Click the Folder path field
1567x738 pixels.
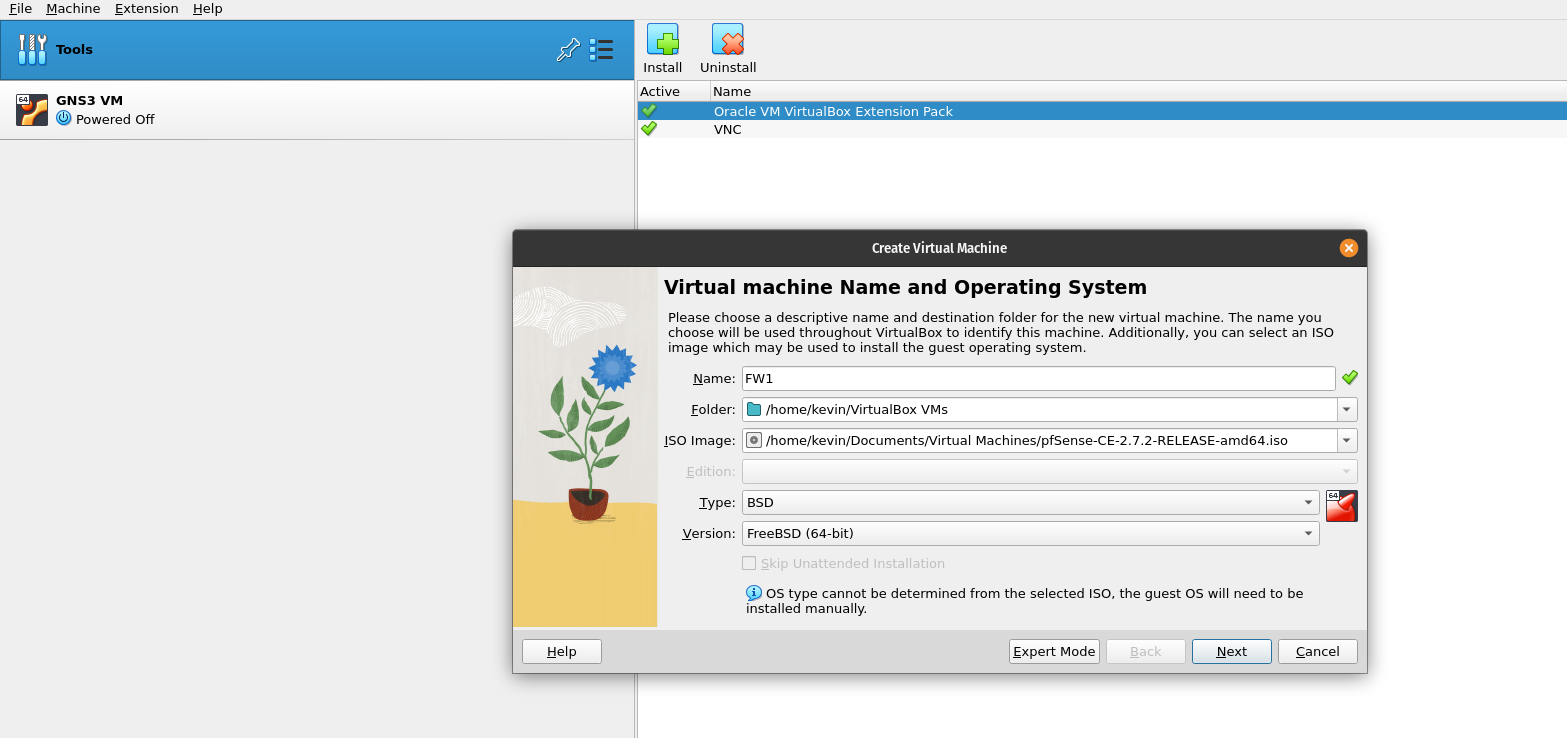(x=1040, y=409)
